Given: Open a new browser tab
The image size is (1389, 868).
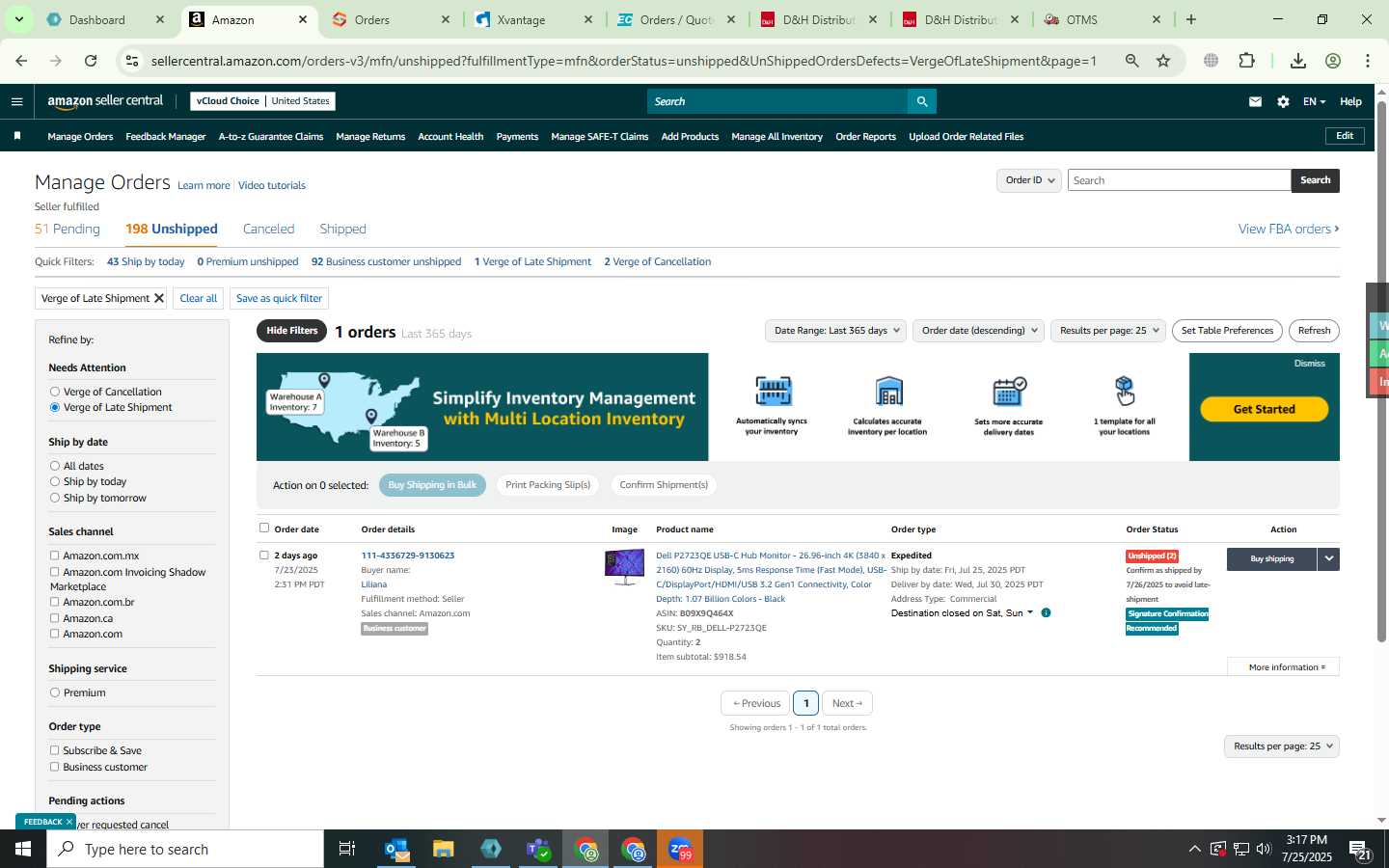Looking at the screenshot, I should coord(1191,19).
